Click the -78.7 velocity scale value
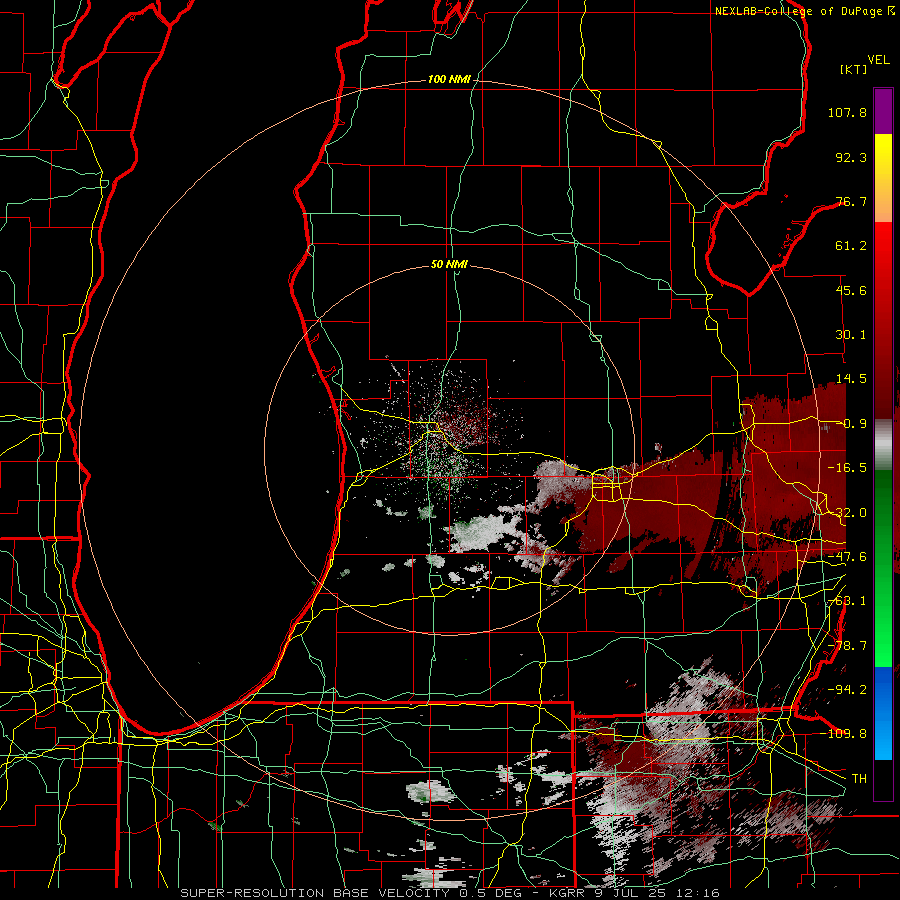Screen dimensions: 900x900 [847, 646]
